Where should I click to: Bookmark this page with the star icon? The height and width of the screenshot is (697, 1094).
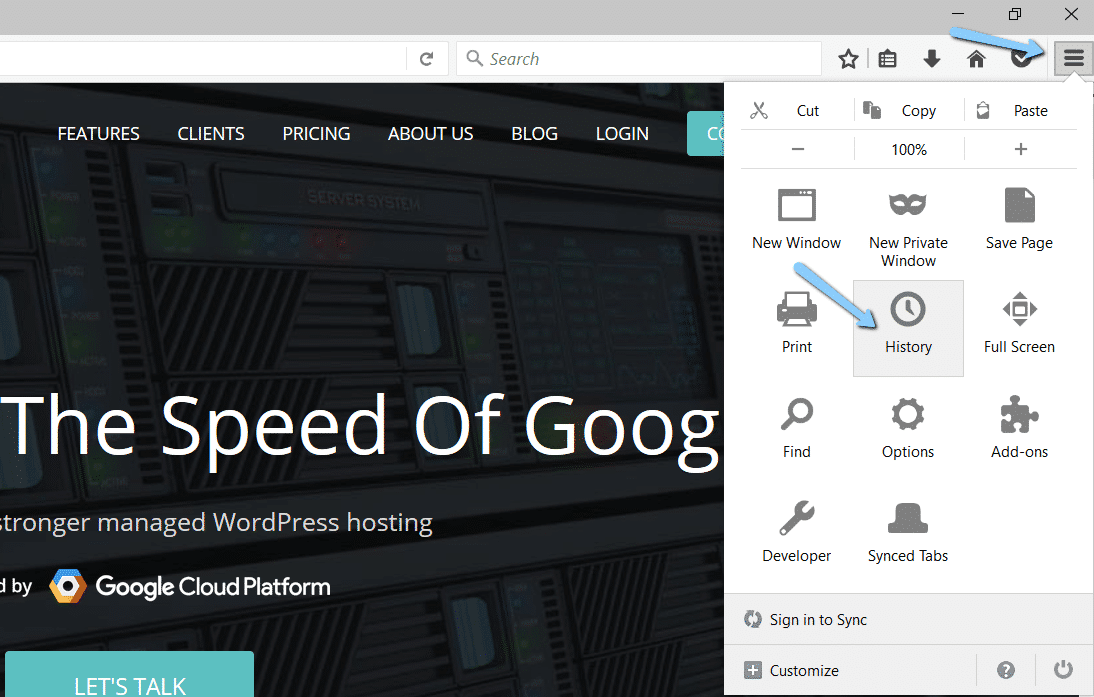848,58
